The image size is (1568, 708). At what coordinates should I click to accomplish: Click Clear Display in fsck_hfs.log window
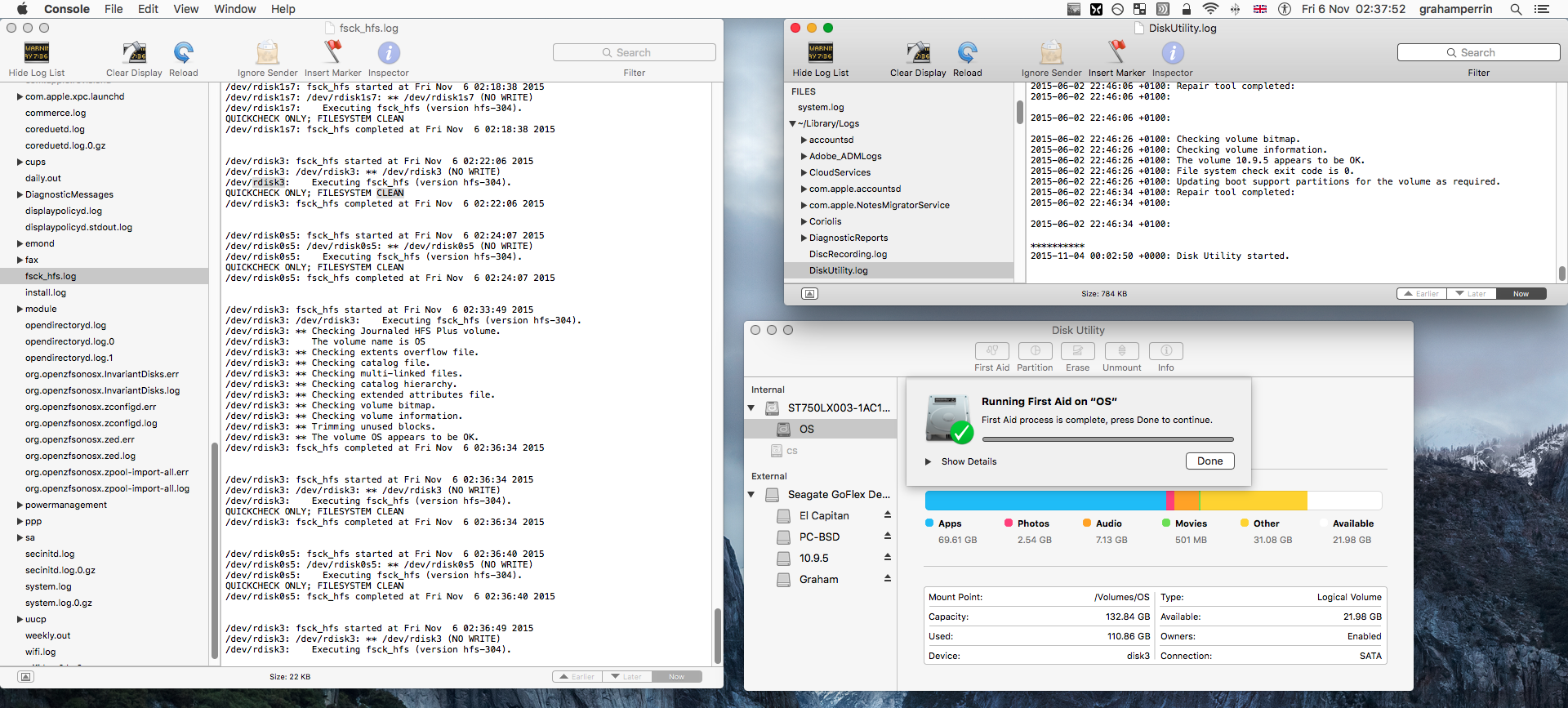tap(134, 59)
